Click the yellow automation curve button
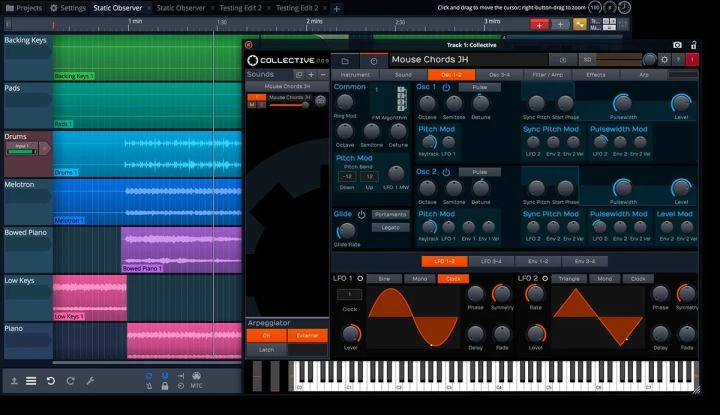Viewport: 720px width, 415px height. point(579,24)
